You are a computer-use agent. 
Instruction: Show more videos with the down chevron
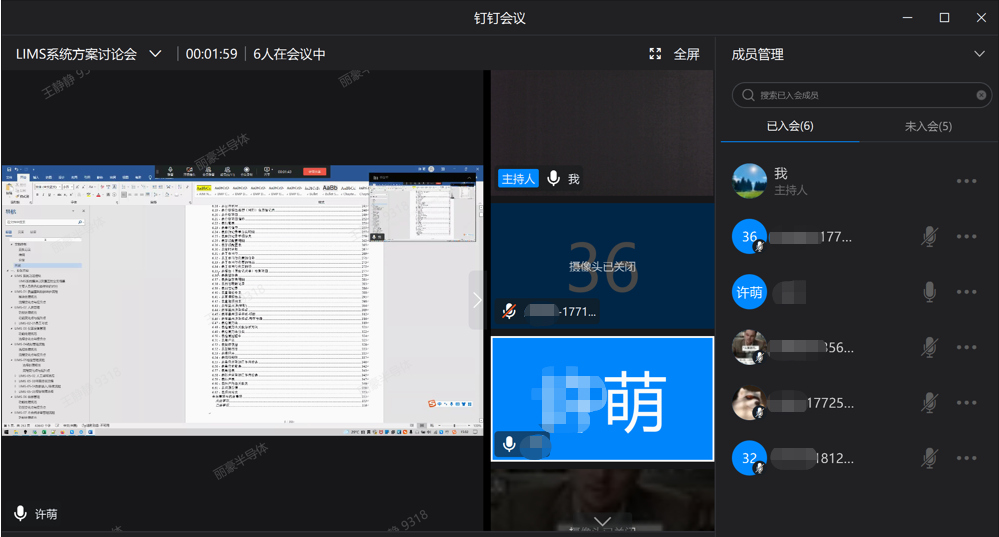[602, 521]
